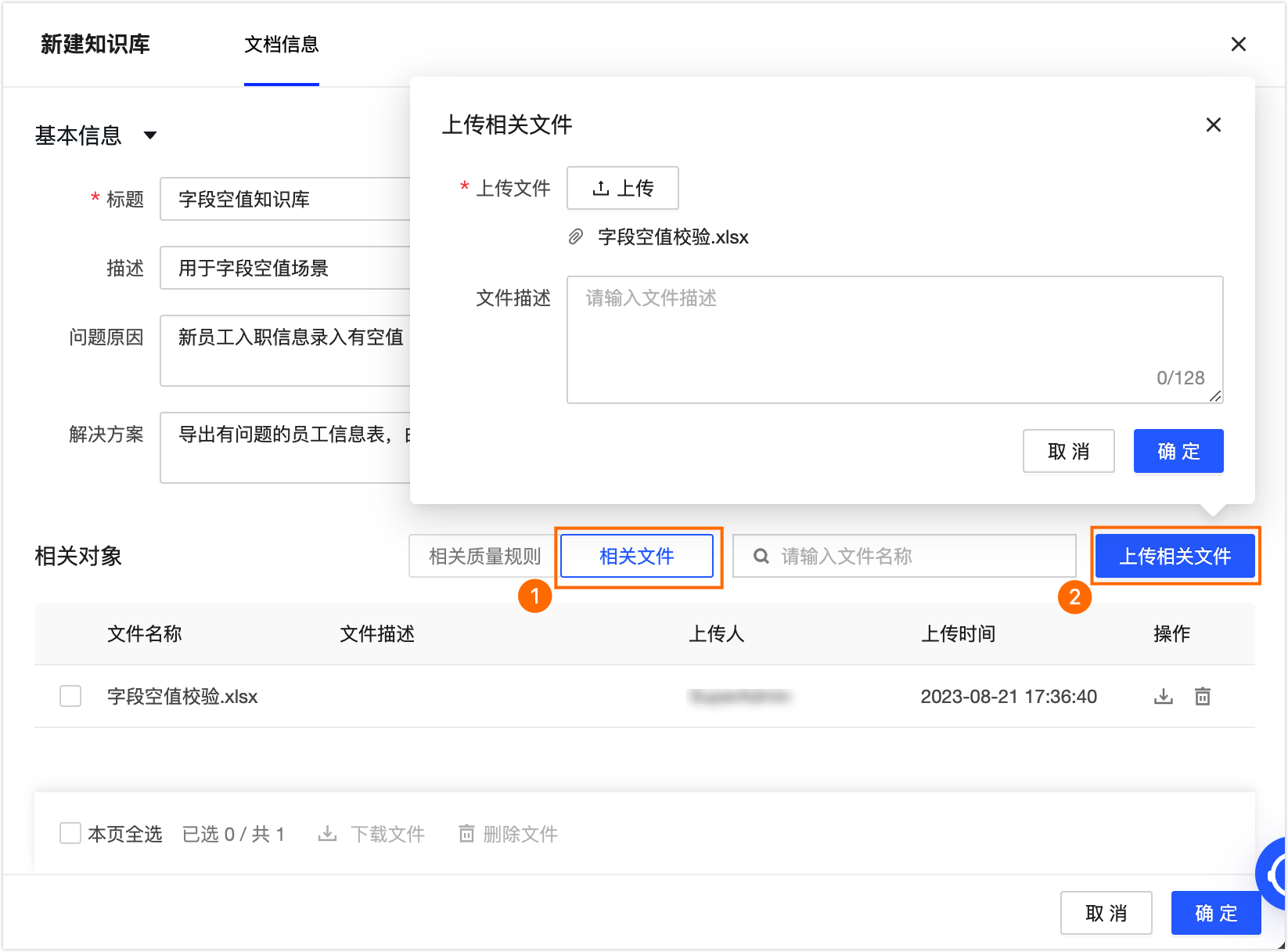1288x952 pixels.
Task: Delete the 字段空值校验.xlsx row with trash icon
Action: (1203, 696)
